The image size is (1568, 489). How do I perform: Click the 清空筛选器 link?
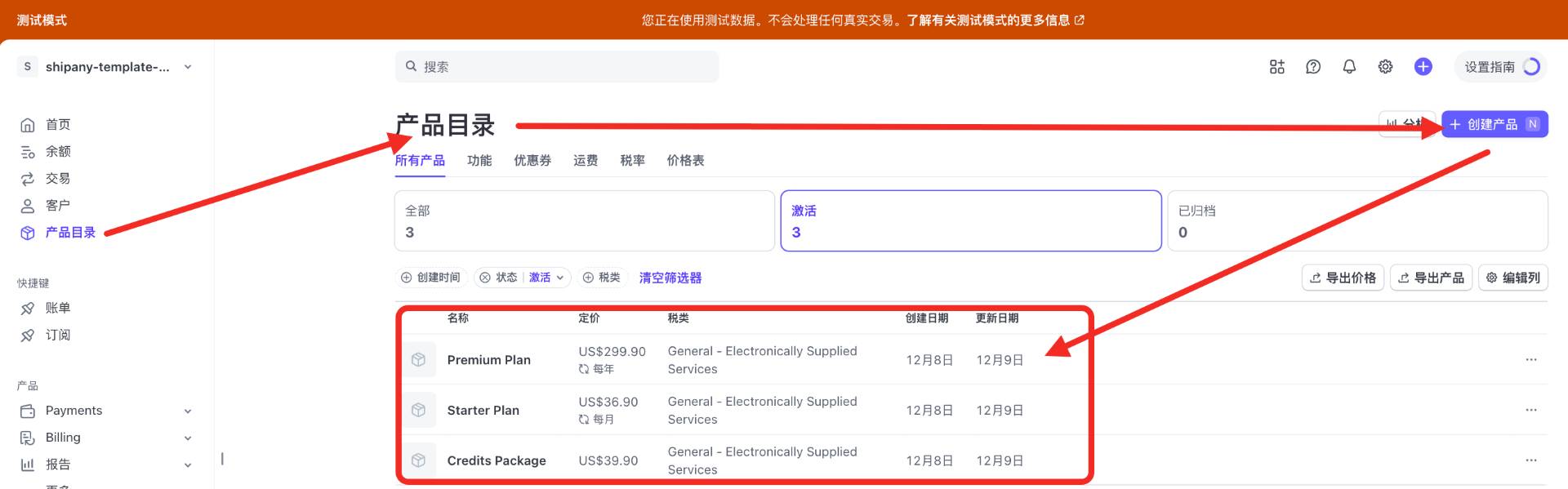(670, 278)
